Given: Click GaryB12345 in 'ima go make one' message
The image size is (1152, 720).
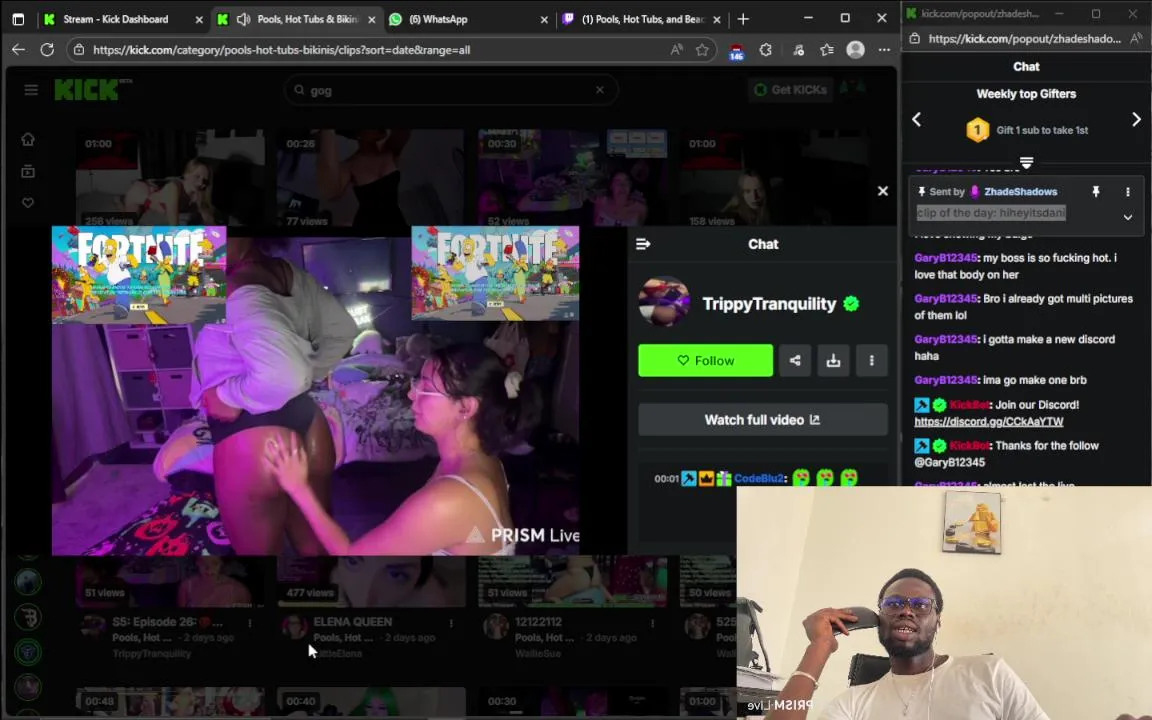Looking at the screenshot, I should pos(946,380).
